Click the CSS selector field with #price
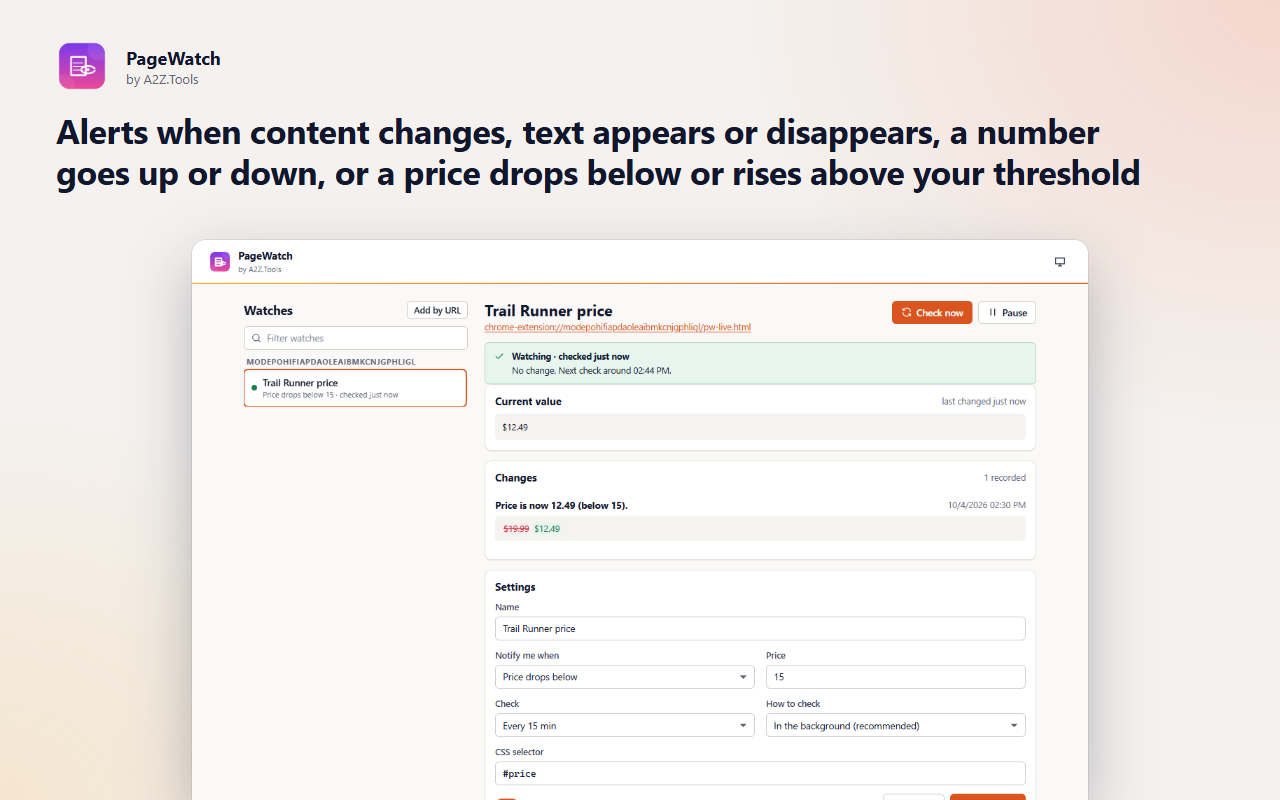Viewport: 1280px width, 800px height. click(x=760, y=773)
